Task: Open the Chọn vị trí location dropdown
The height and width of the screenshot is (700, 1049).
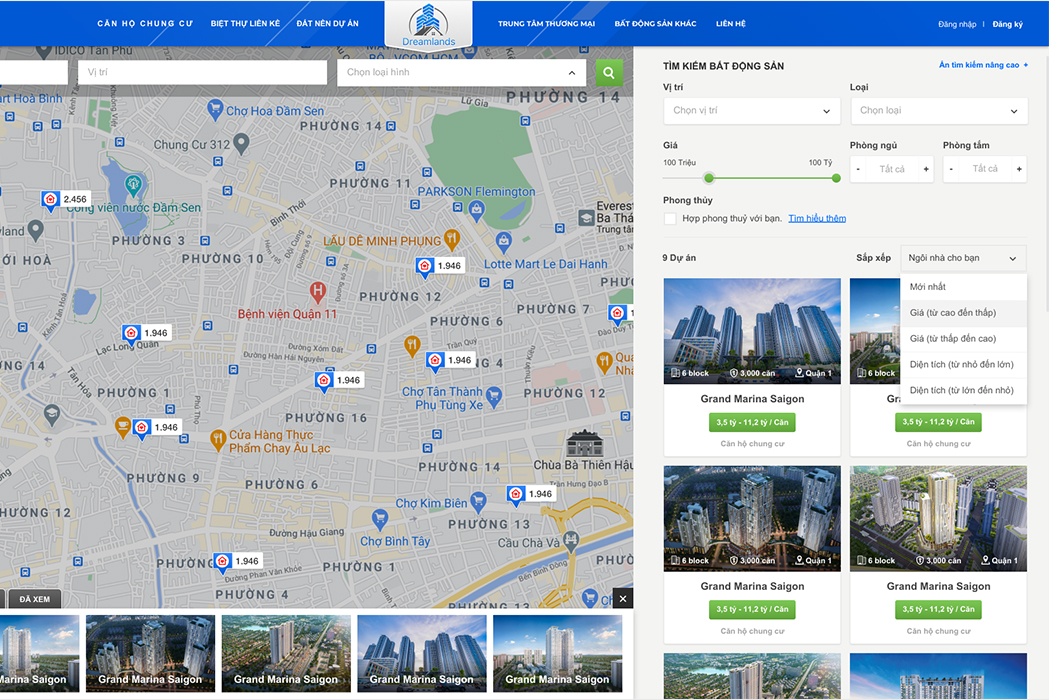Action: pyautogui.click(x=751, y=111)
